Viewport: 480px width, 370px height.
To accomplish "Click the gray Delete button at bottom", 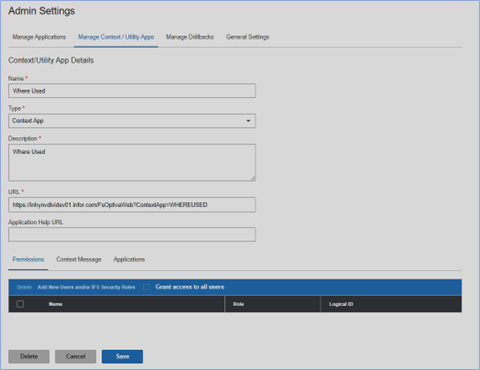I will point(29,356).
